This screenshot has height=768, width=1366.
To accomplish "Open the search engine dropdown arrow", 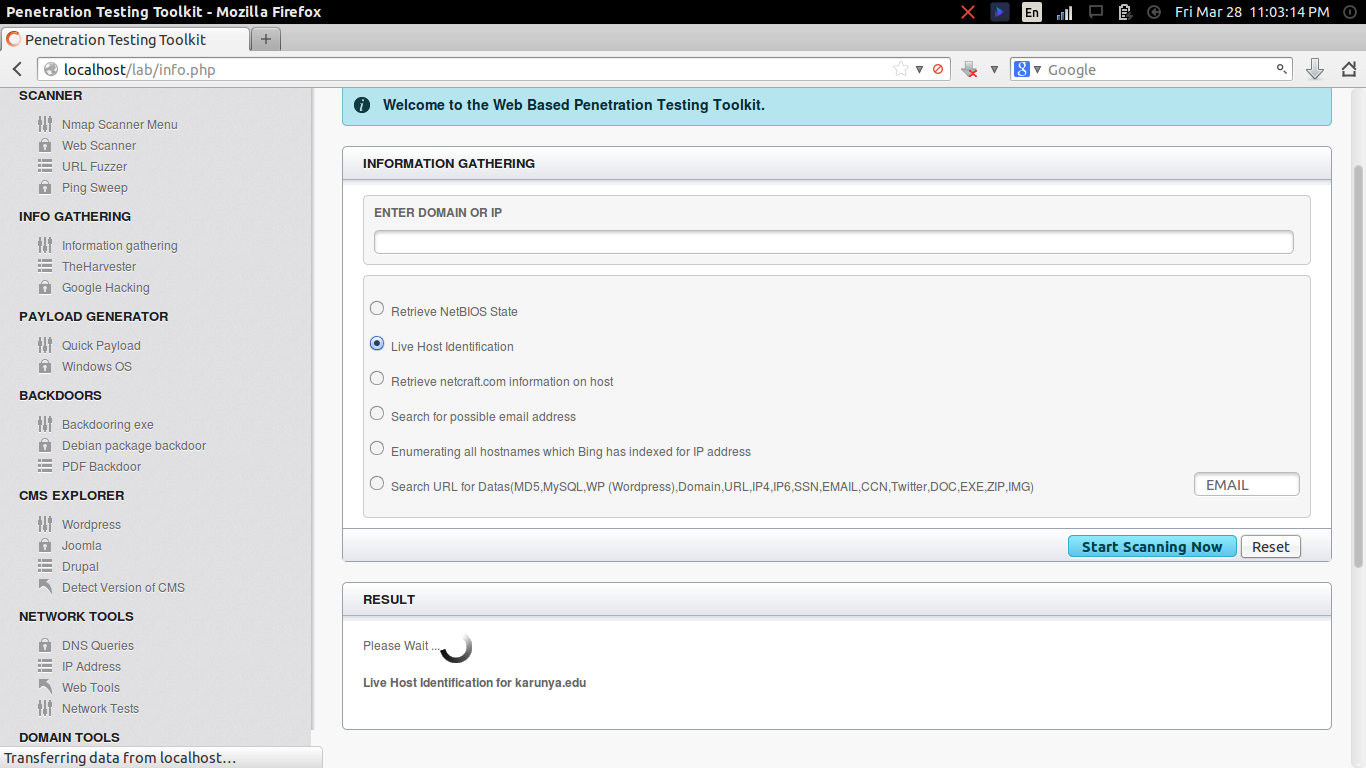I will [x=1035, y=69].
